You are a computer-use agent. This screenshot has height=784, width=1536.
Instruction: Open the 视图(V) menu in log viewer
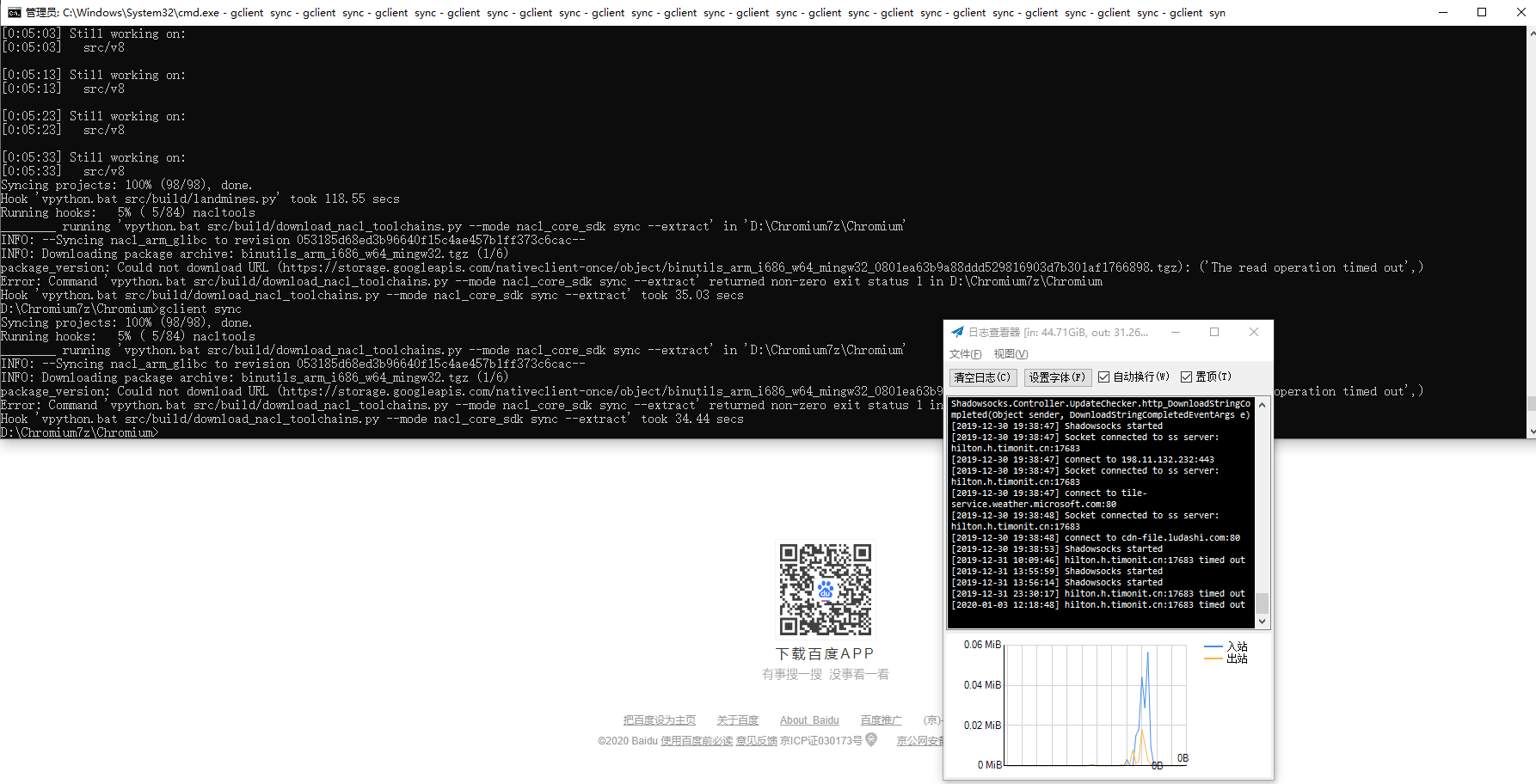pos(1011,353)
